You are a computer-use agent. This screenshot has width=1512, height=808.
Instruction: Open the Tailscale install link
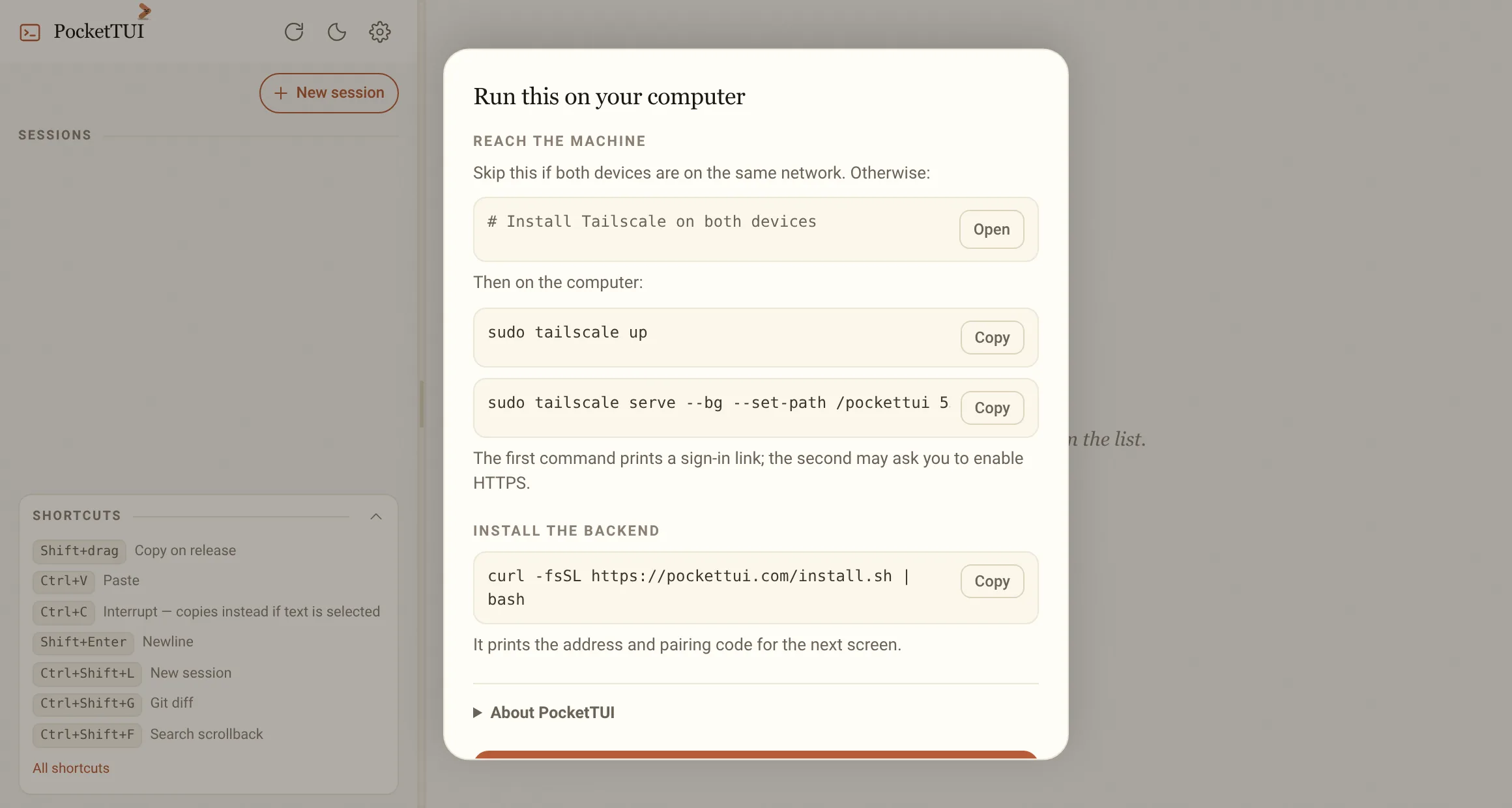(x=992, y=229)
